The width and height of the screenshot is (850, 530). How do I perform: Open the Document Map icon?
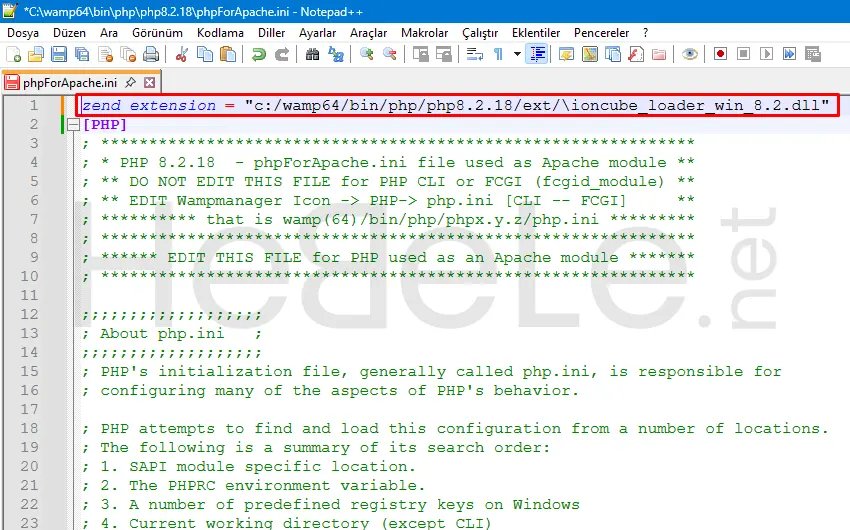tap(590, 54)
